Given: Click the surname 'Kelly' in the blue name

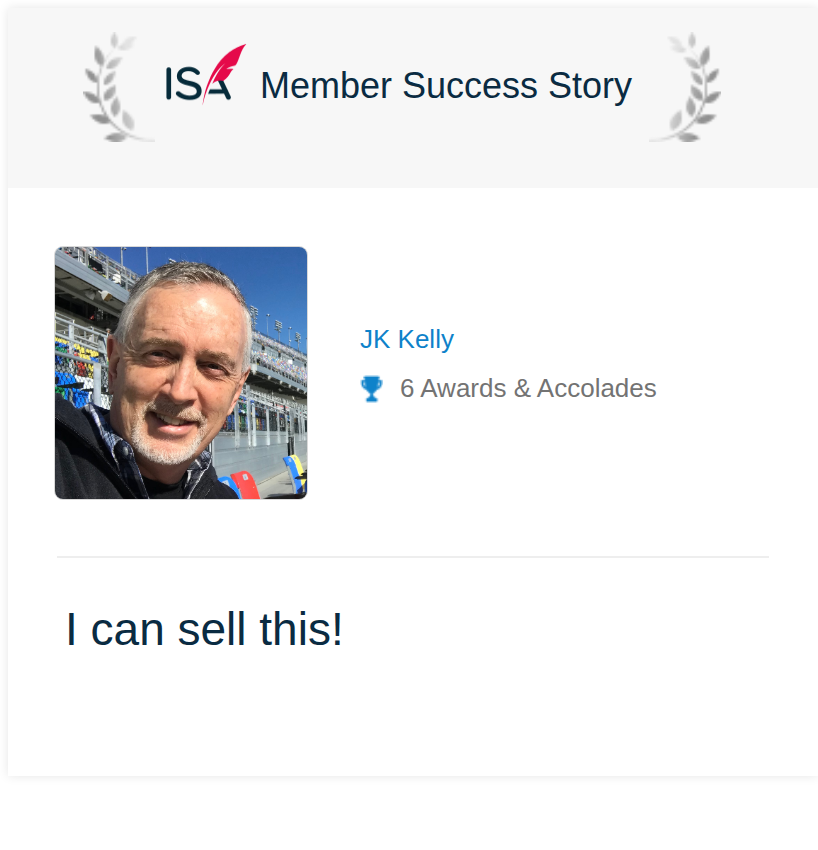Looking at the screenshot, I should [426, 339].
